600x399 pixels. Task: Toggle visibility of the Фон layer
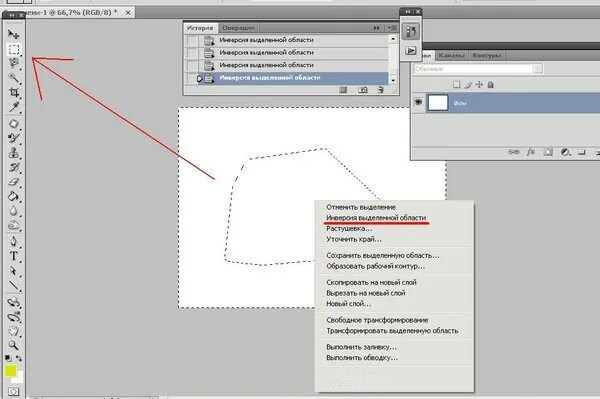coord(418,102)
